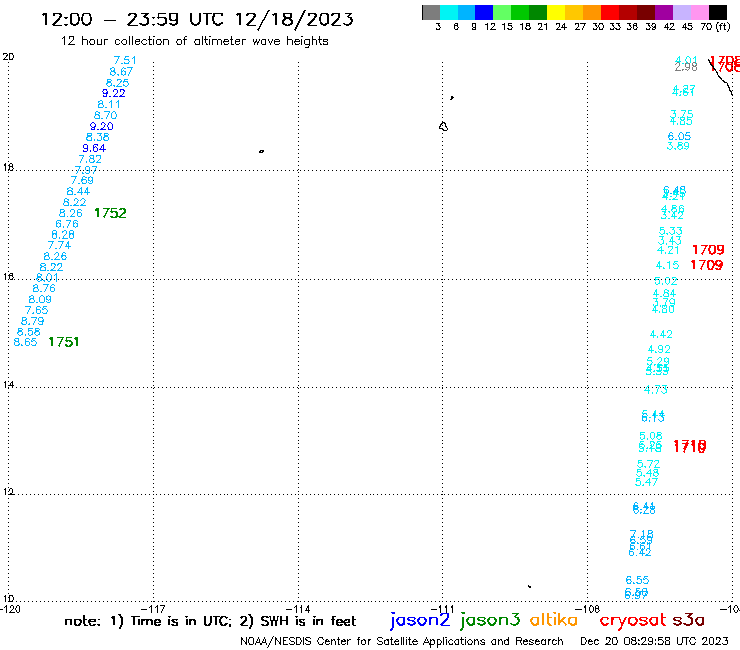Click the NOAA/NESDIS credit line

[402, 641]
